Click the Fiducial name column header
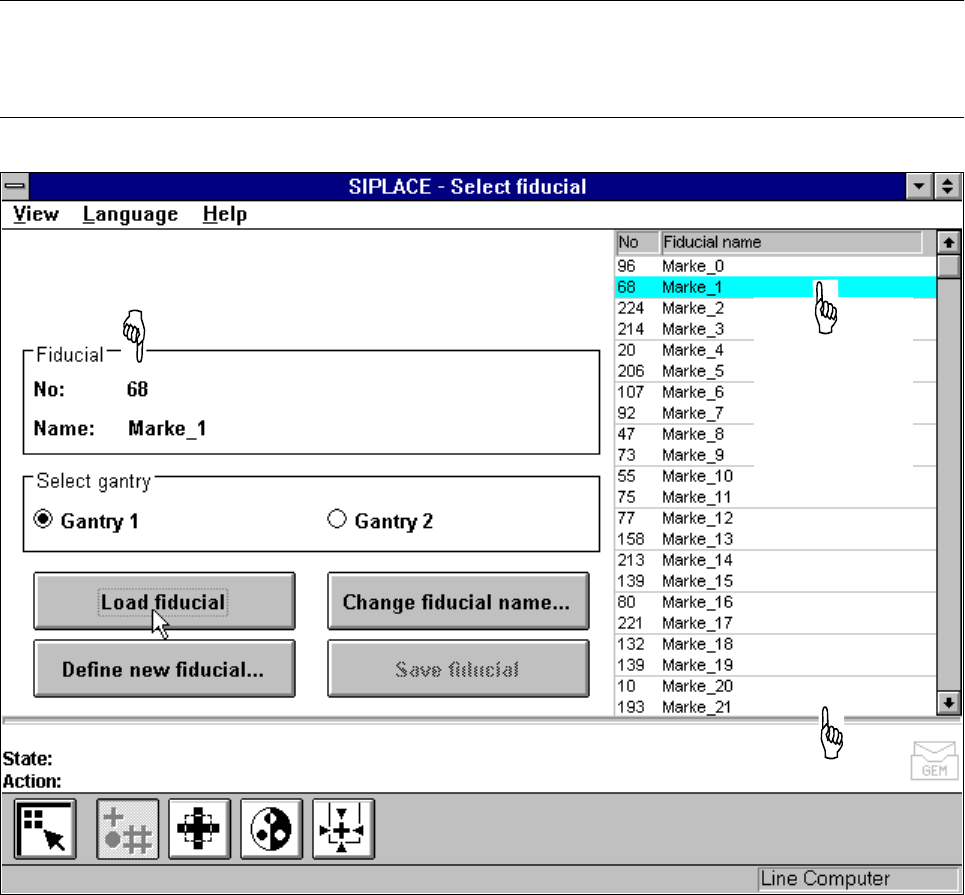This screenshot has height=895, width=965. tap(791, 243)
